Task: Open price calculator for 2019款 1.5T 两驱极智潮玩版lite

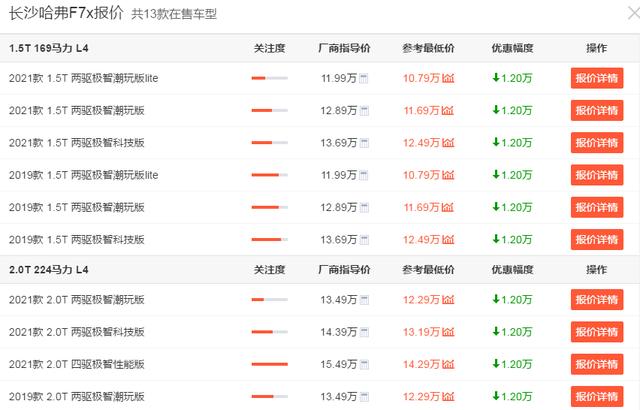Action: click(x=364, y=175)
